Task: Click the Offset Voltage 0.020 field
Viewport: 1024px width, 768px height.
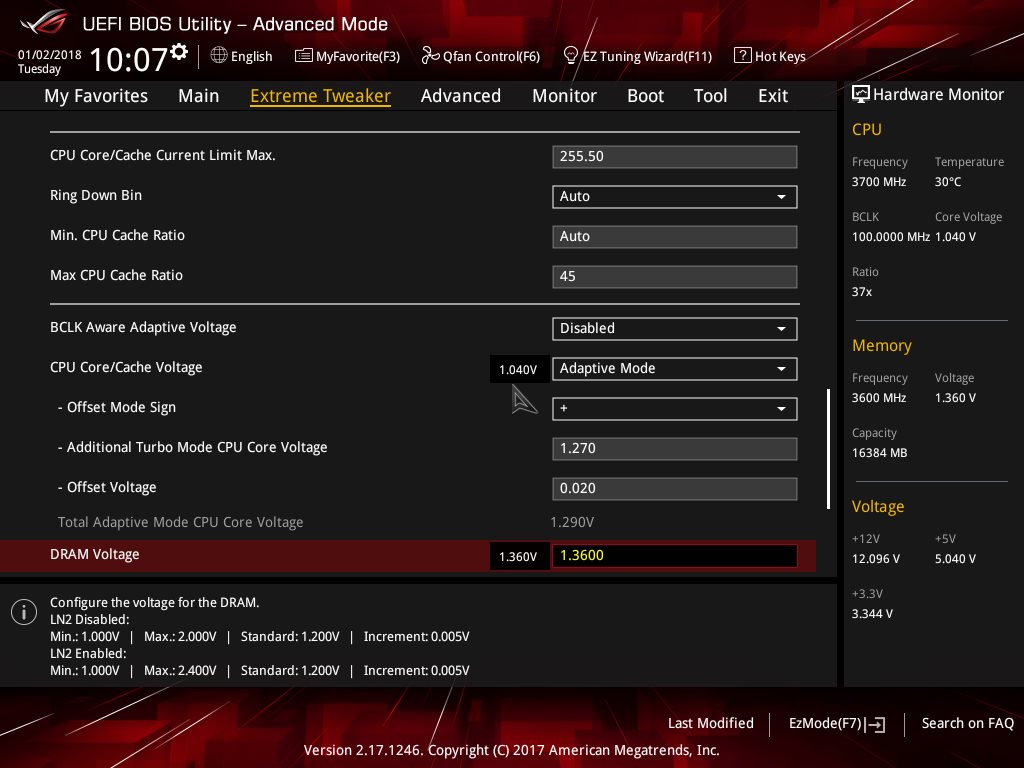Action: point(675,488)
